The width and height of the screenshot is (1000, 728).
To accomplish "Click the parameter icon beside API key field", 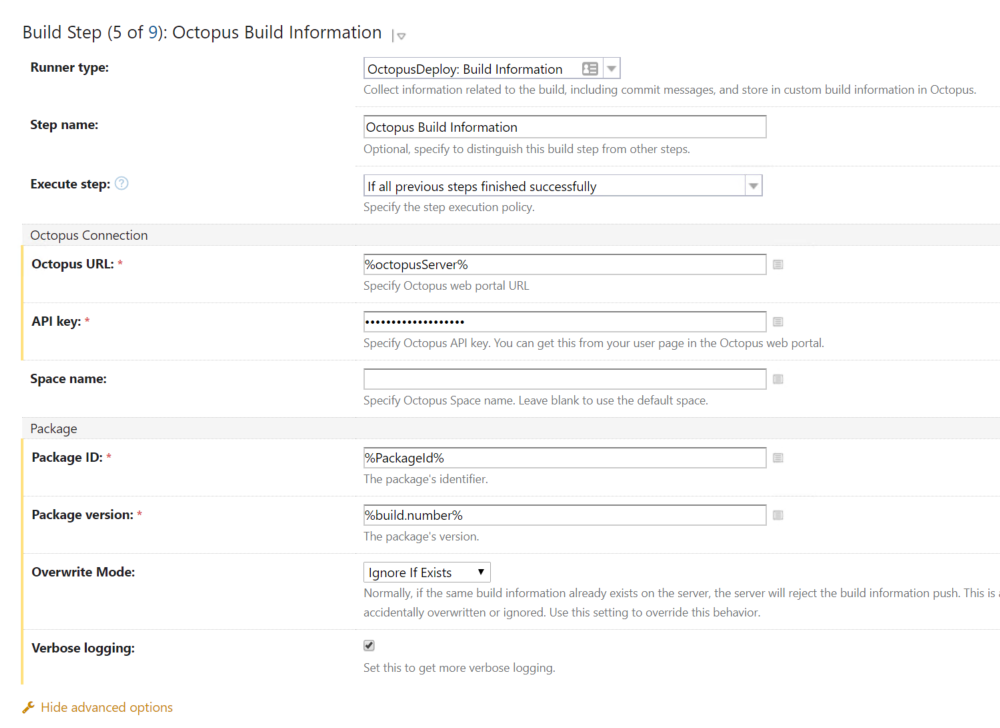I will (778, 322).
